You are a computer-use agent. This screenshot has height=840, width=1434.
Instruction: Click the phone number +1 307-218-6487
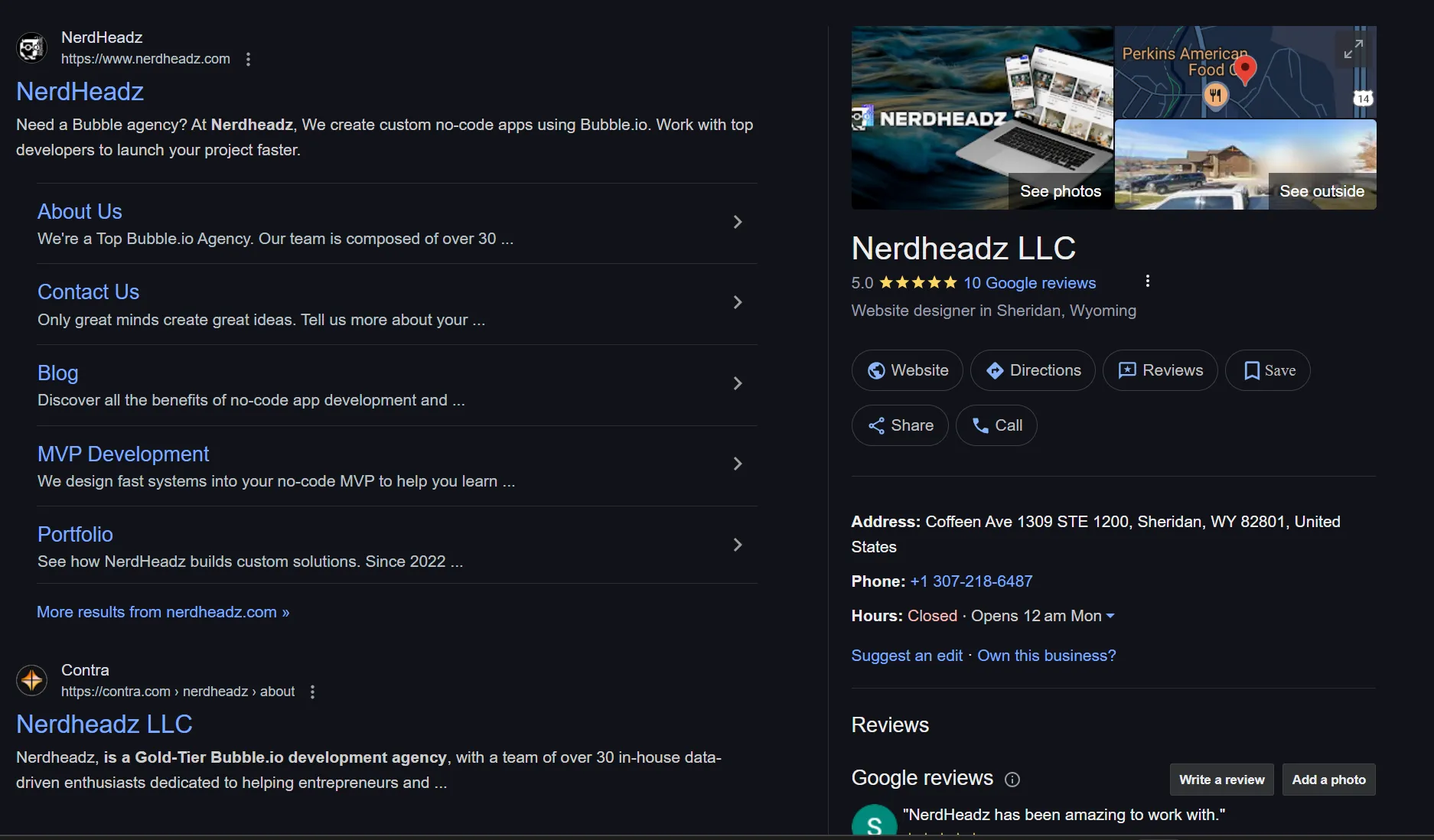971,581
